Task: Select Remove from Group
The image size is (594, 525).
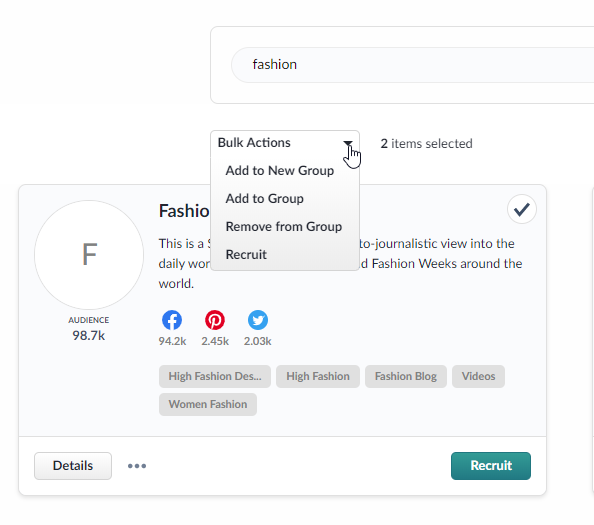Action: [x=284, y=227]
